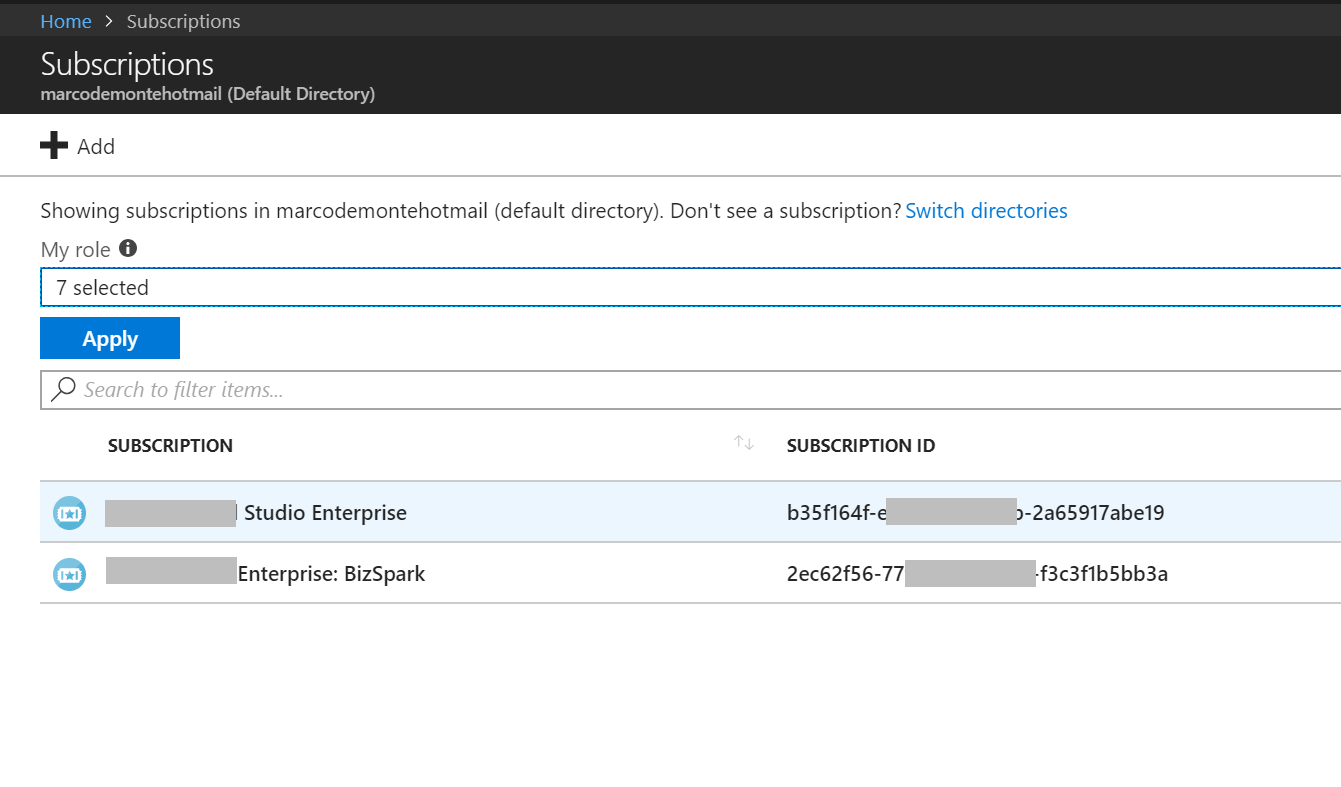Screen dimensions: 1341x787
Task: Click marcodemontehotmail Default Directory subtitle
Action: click(208, 95)
